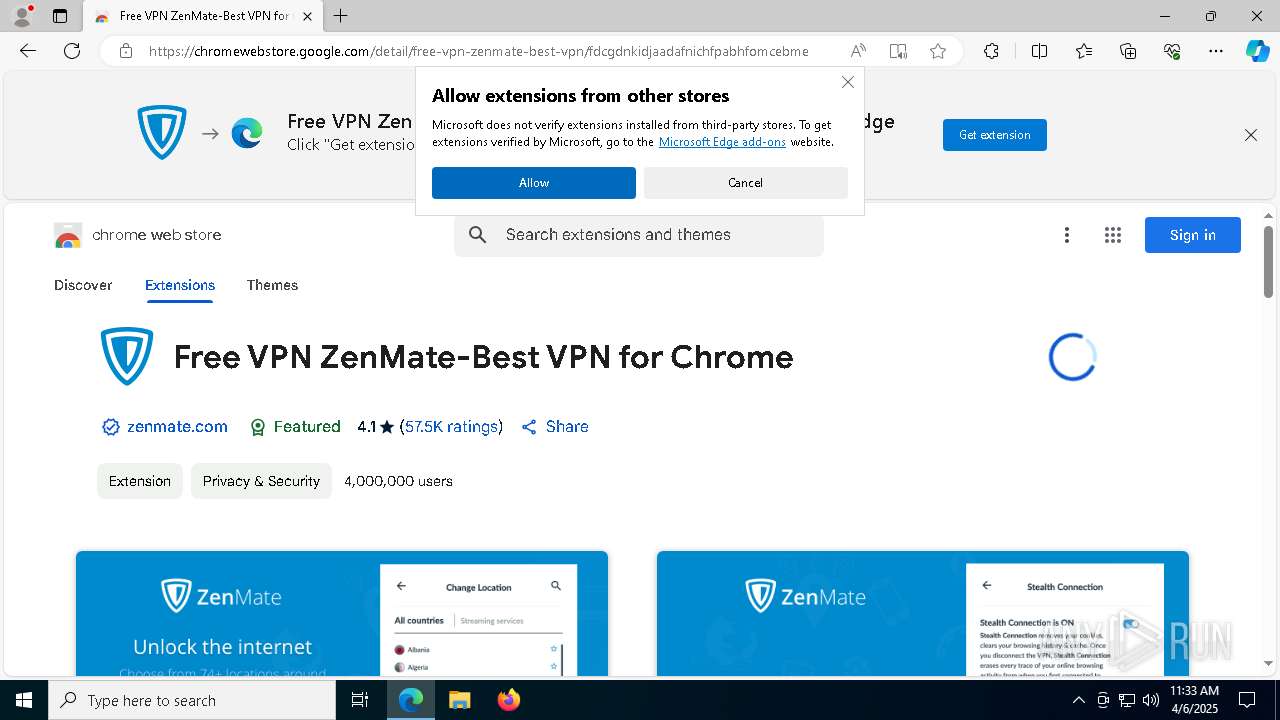Image resolution: width=1280 pixels, height=720 pixels.
Task: Open 57.5K ratings link
Action: pos(451,427)
